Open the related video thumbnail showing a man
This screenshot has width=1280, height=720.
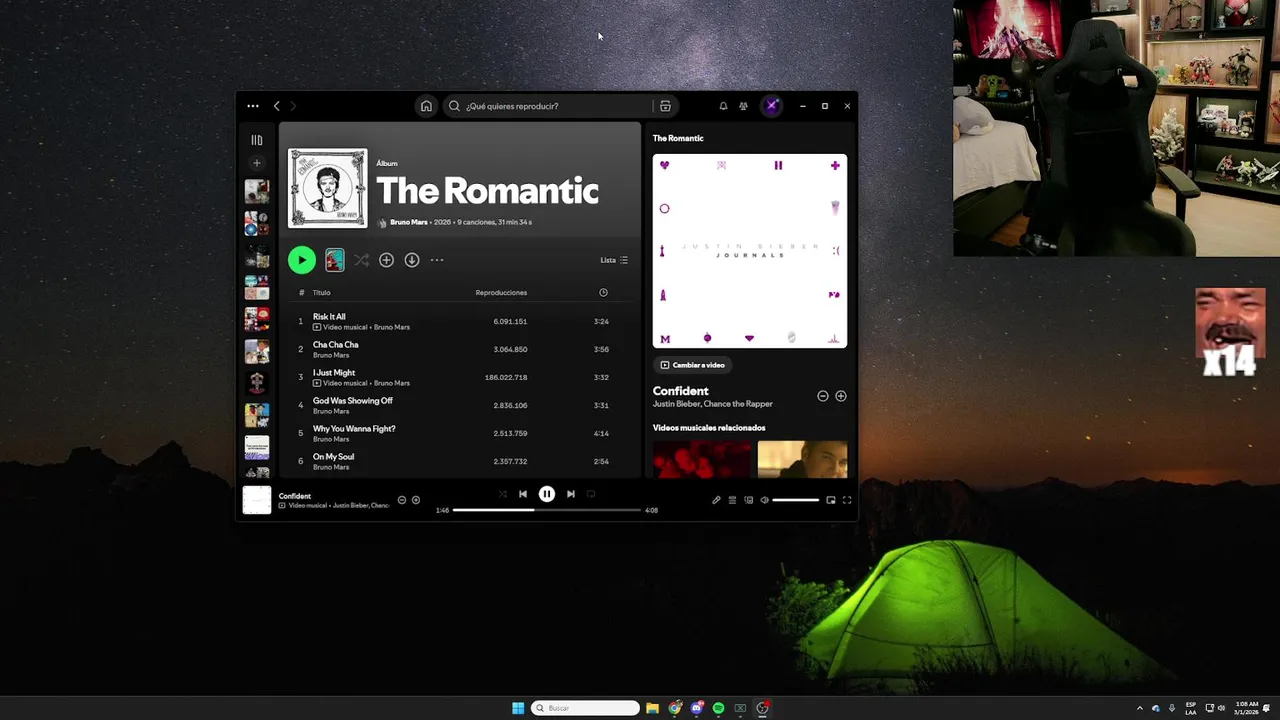tap(802, 459)
